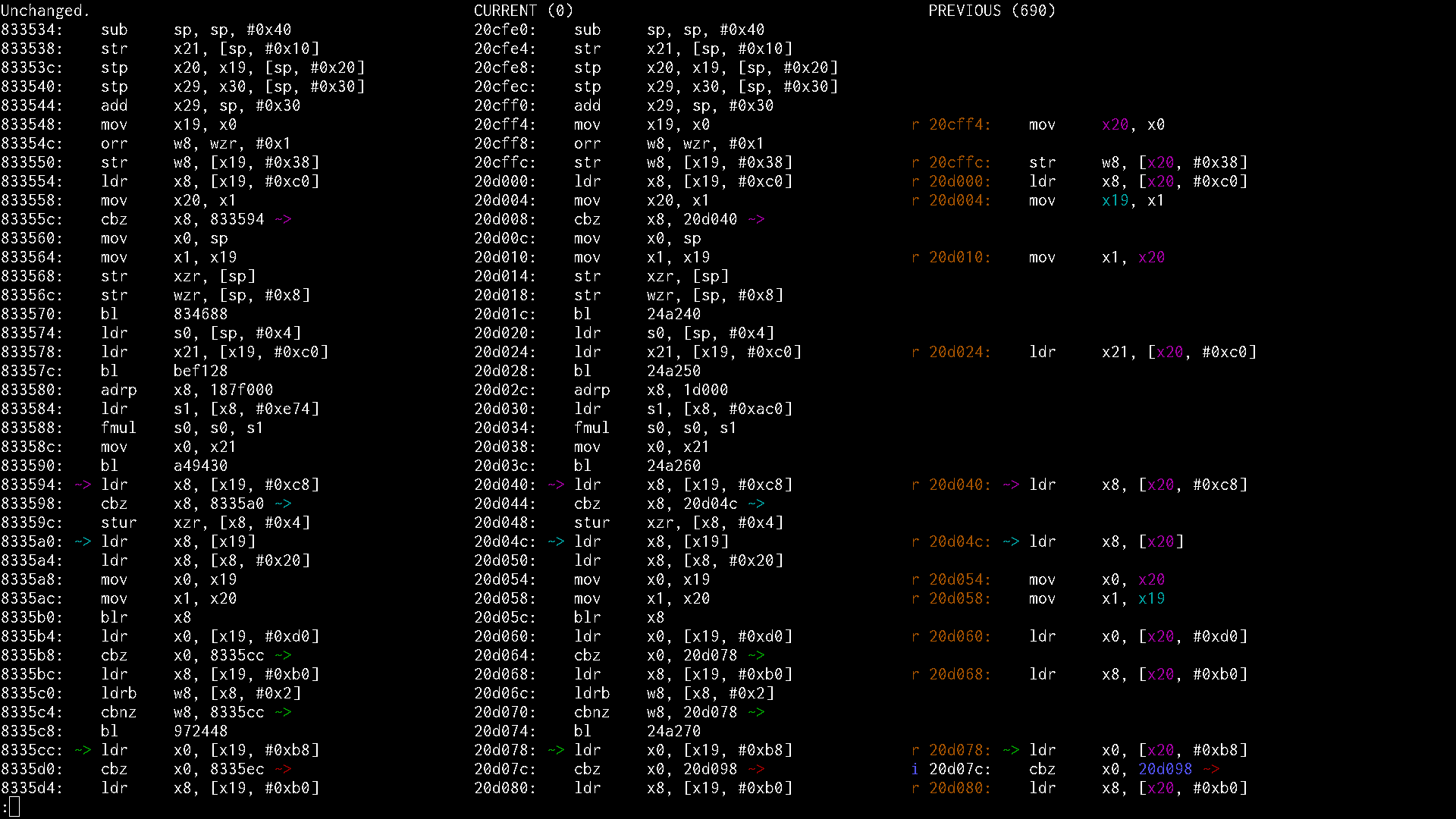
Task: Click 'blr' mnemonic at 20d05c
Action: click(588, 617)
